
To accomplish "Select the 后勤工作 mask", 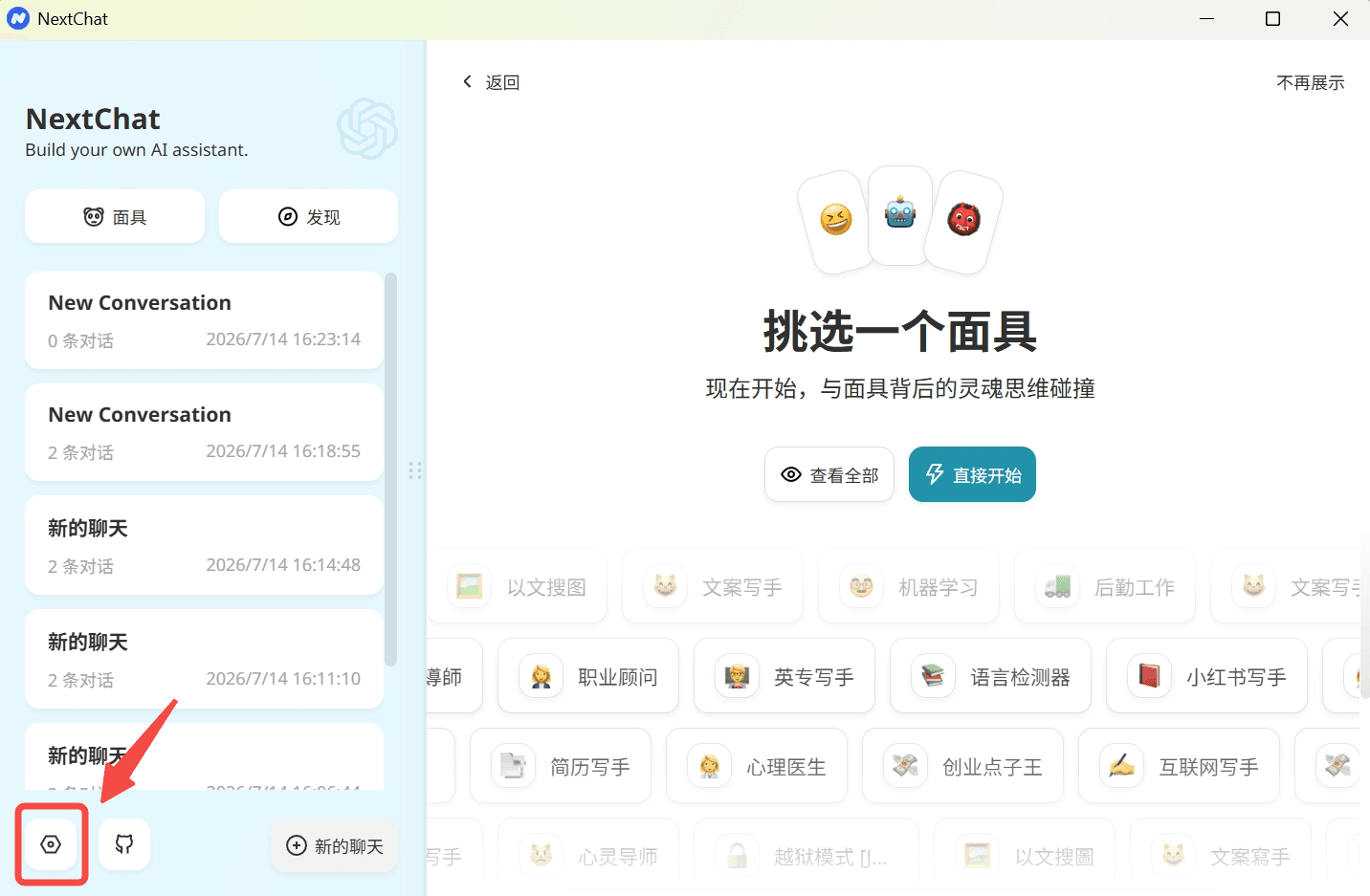I will 1105,586.
